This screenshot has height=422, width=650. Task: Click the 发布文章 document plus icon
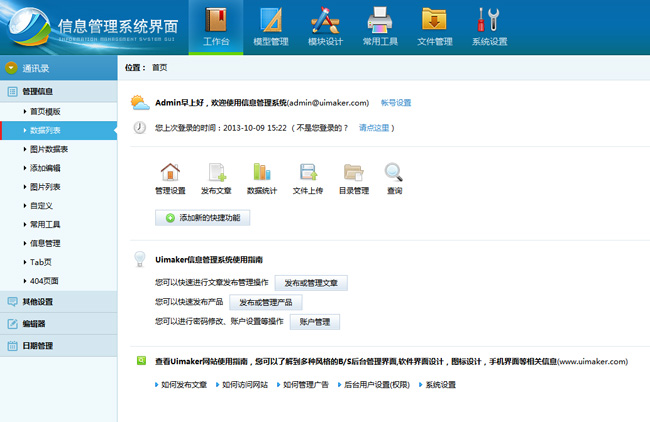coord(217,172)
